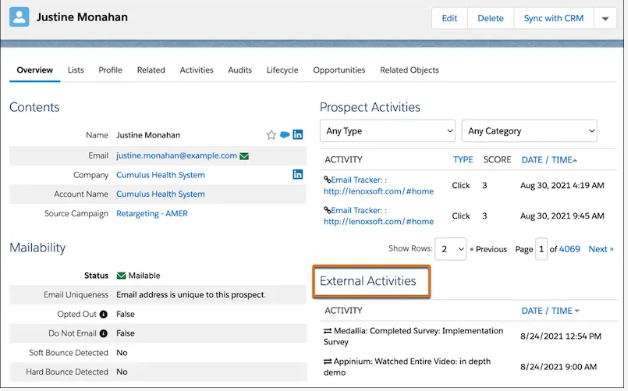The width and height of the screenshot is (628, 391).
Task: Click the Opted Out info icon
Action: click(103, 314)
